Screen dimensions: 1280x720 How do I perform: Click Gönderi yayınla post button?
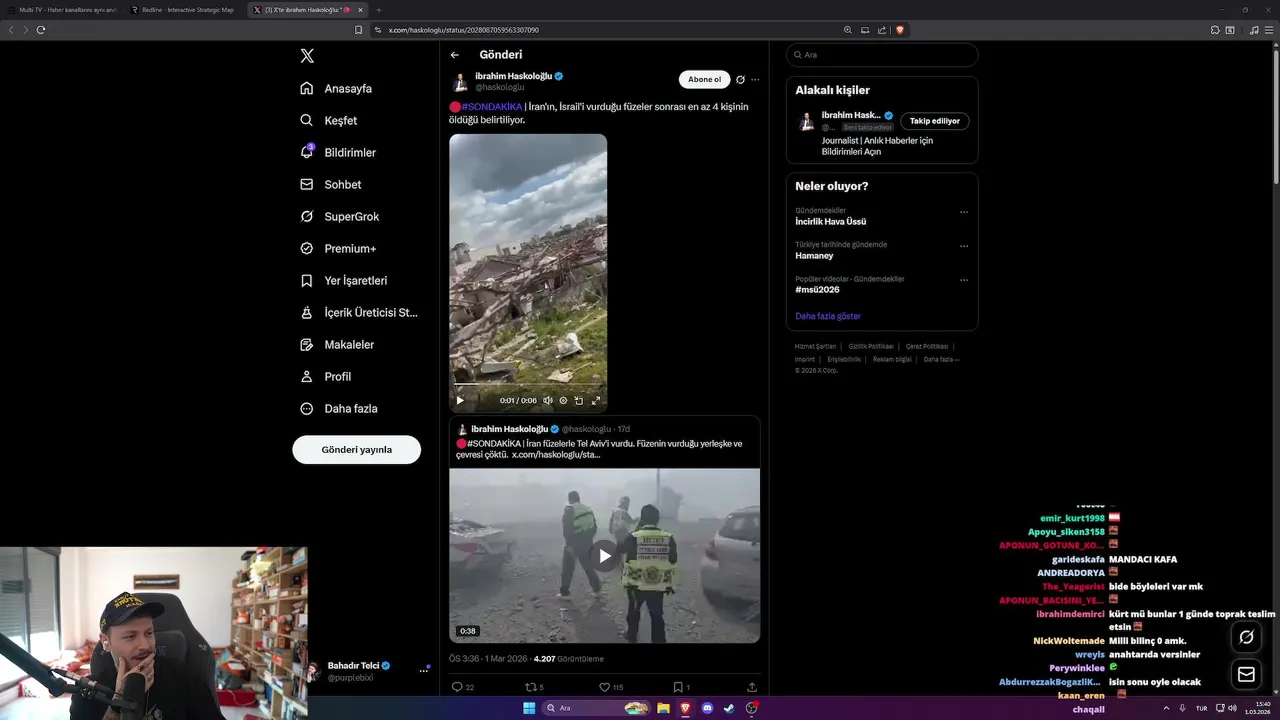(x=356, y=450)
